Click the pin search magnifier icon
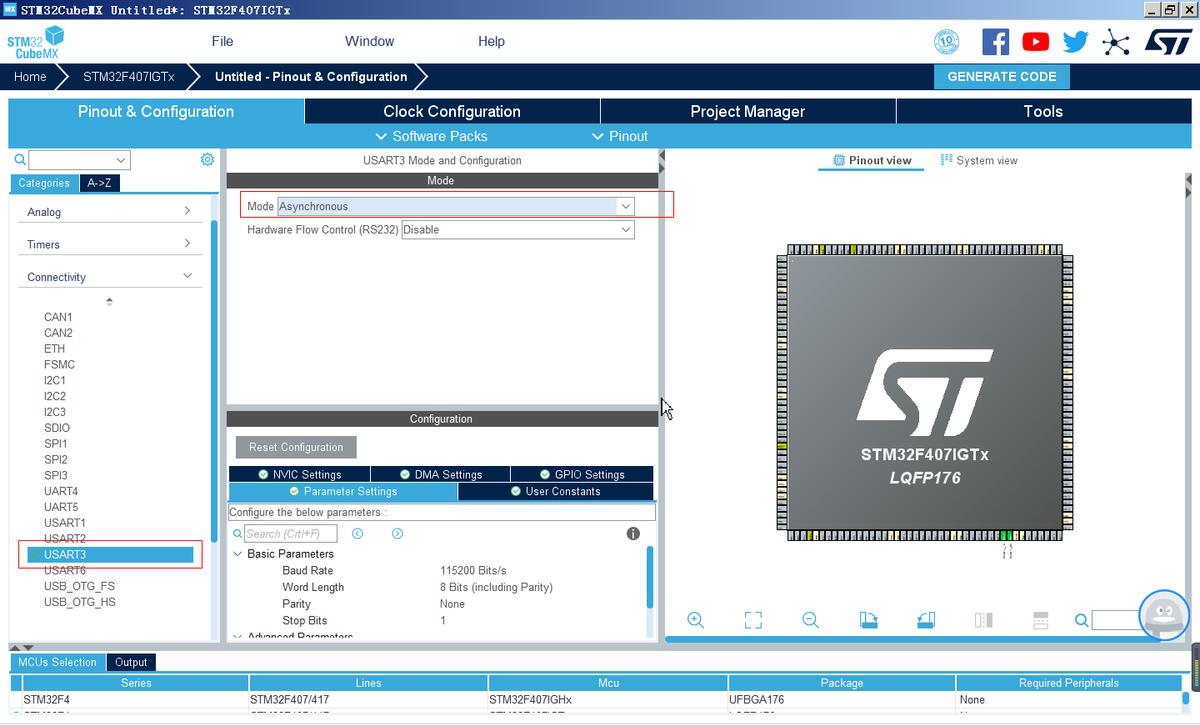This screenshot has height=727, width=1200. pos(1081,620)
